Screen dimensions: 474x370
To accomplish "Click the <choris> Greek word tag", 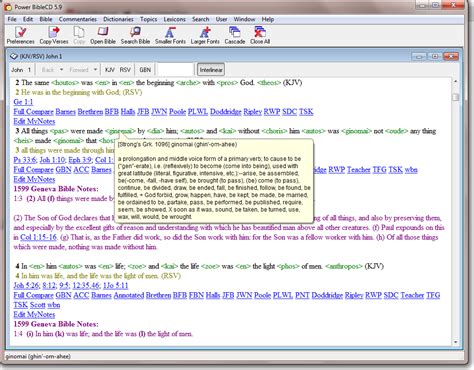I will (275, 131).
